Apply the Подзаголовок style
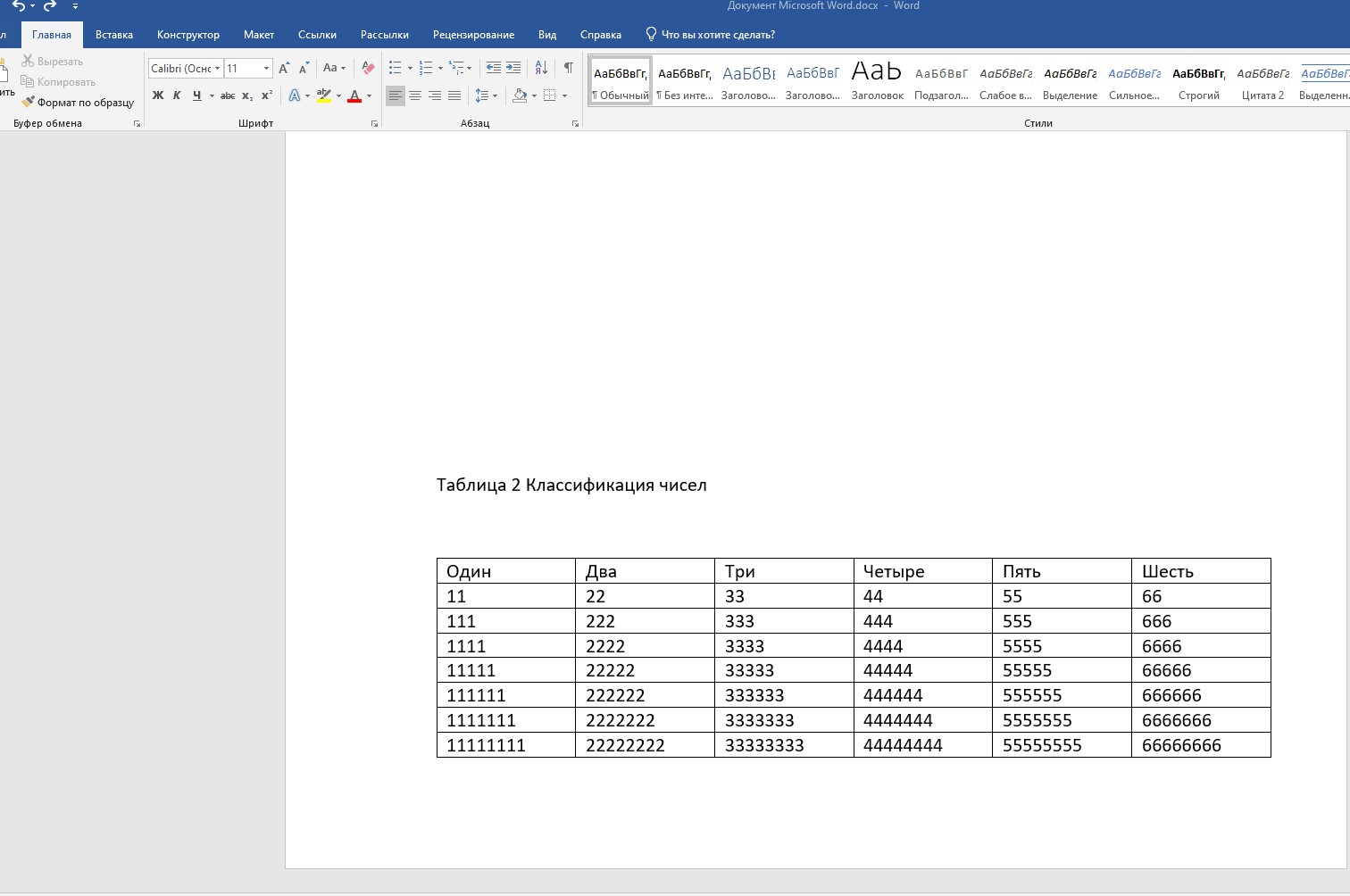Screen dimensions: 1350x896 [942, 81]
